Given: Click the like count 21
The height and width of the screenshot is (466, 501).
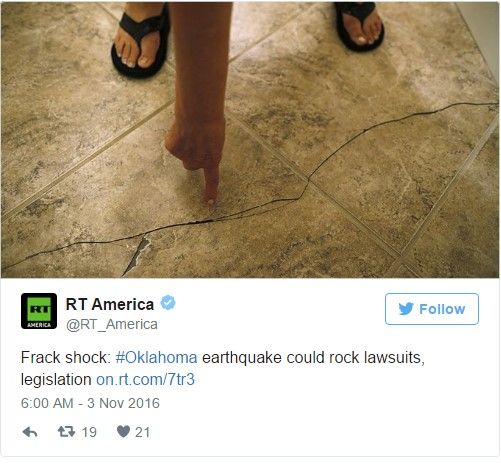Looking at the screenshot, I should click(x=142, y=432).
